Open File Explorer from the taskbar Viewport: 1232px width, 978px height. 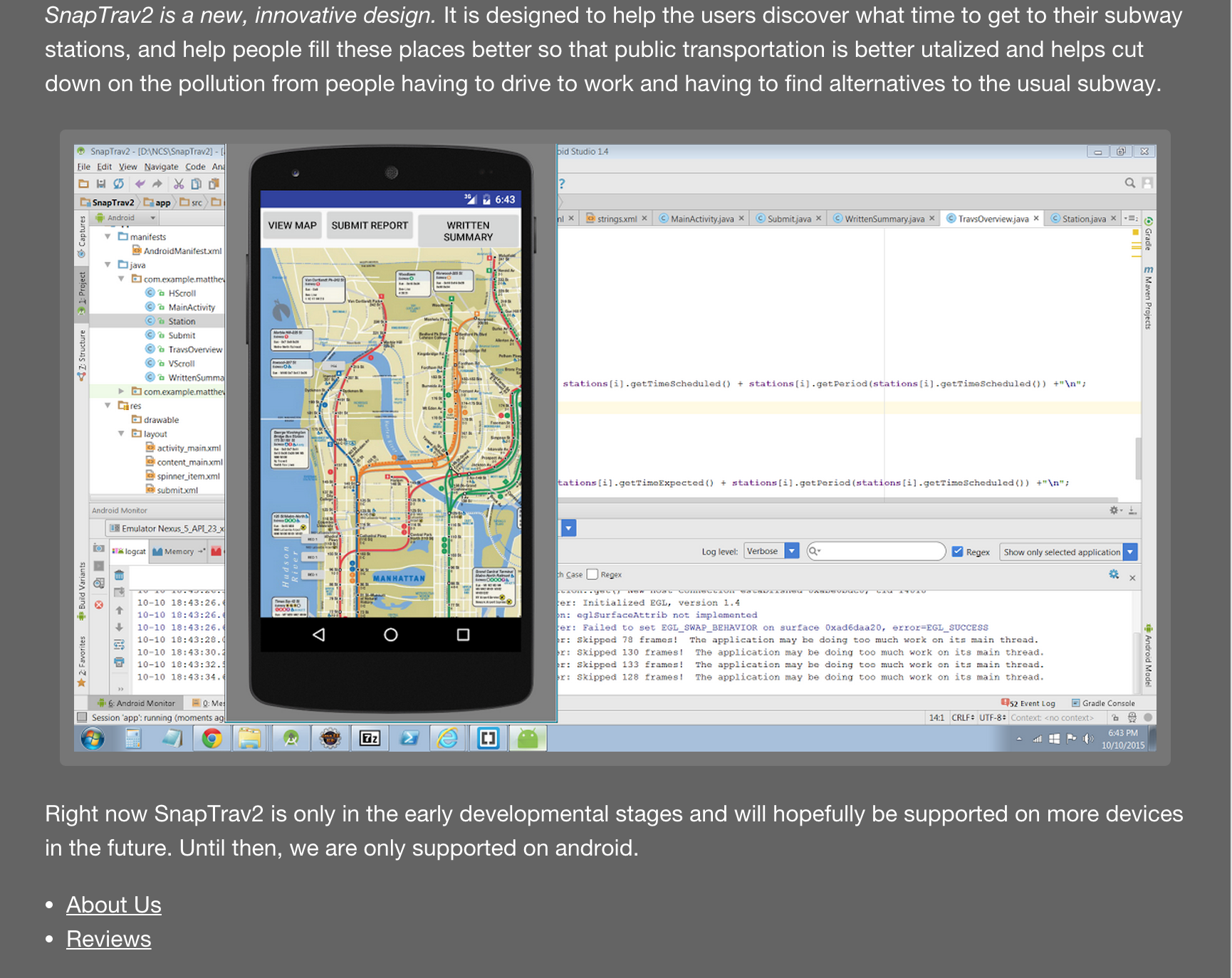250,739
